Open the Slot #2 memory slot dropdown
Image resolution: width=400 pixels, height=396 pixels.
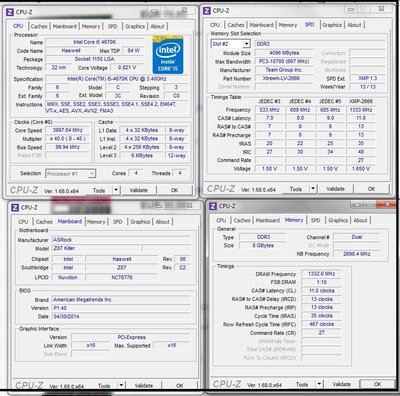tap(246, 44)
